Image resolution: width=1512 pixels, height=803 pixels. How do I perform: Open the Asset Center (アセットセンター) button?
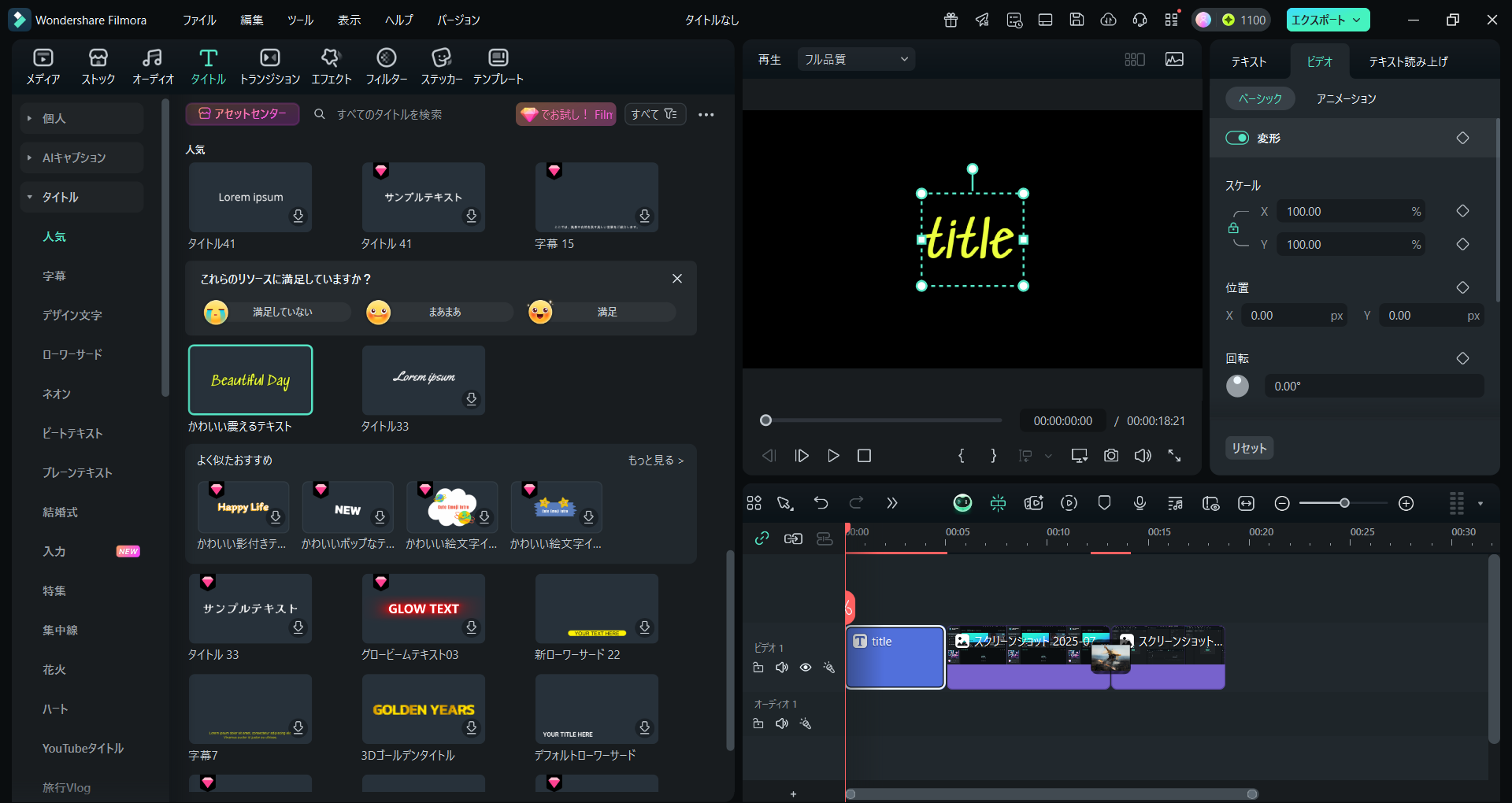[243, 114]
